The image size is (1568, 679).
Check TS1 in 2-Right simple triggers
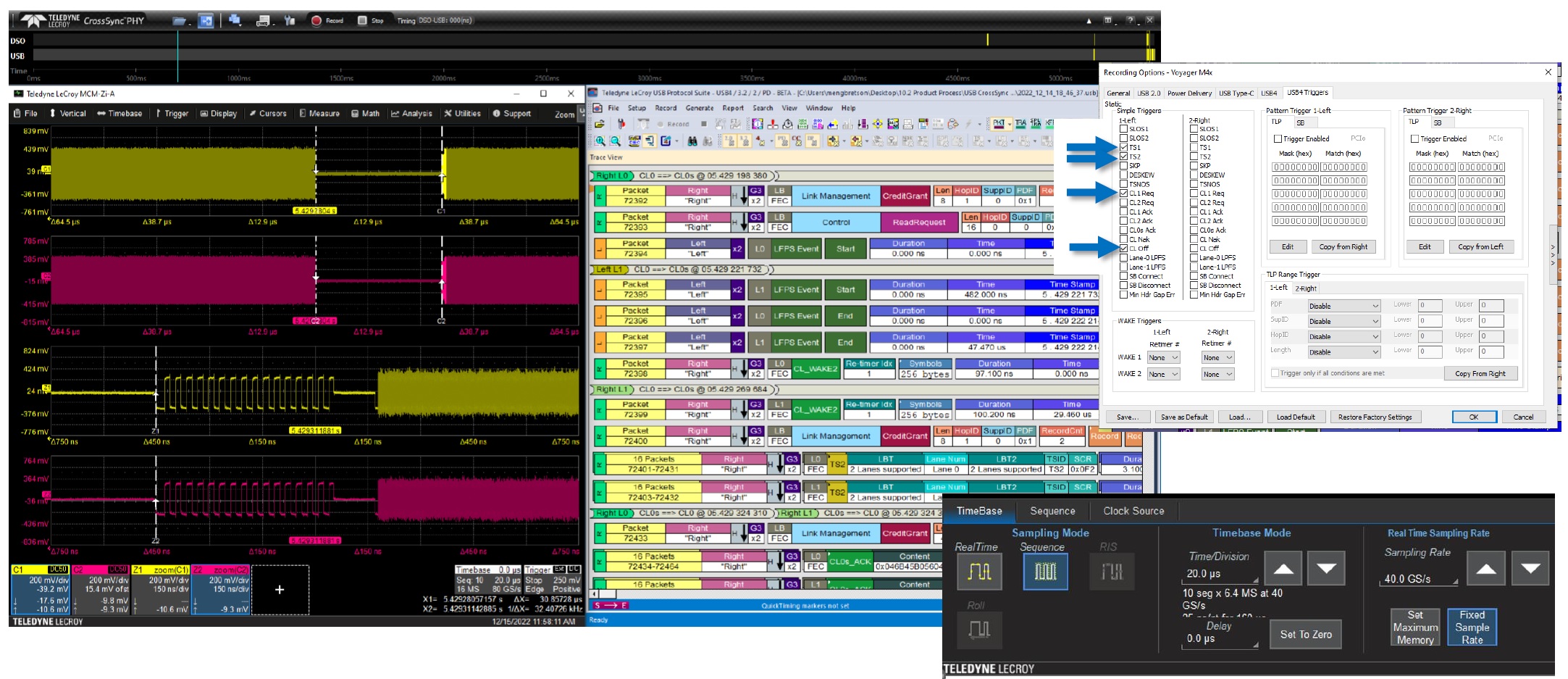click(1194, 147)
